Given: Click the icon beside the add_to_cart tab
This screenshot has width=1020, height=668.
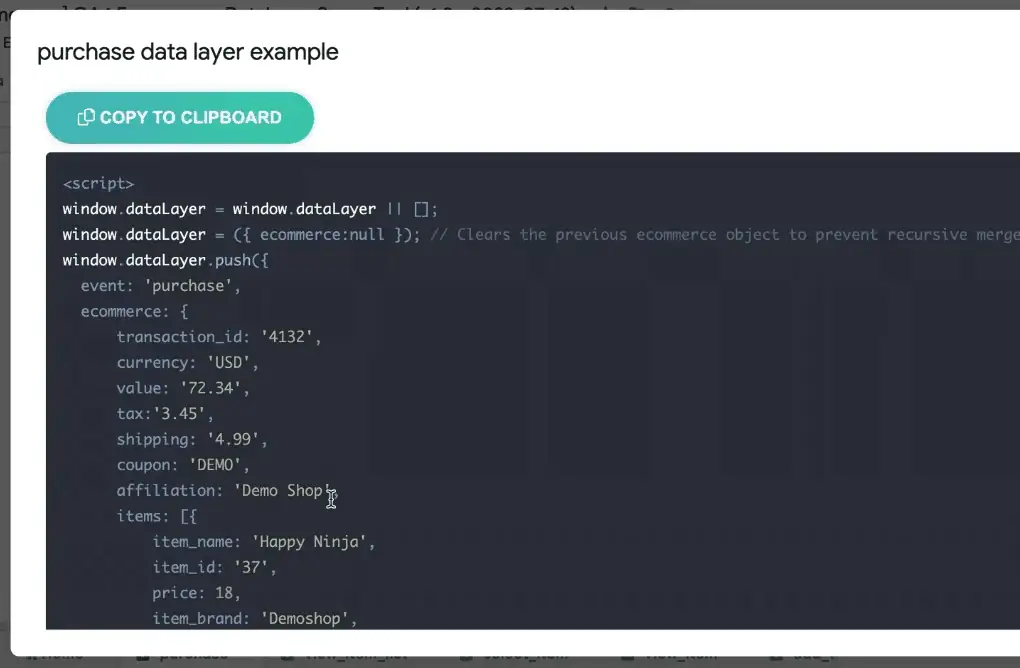Looking at the screenshot, I should point(778,656).
